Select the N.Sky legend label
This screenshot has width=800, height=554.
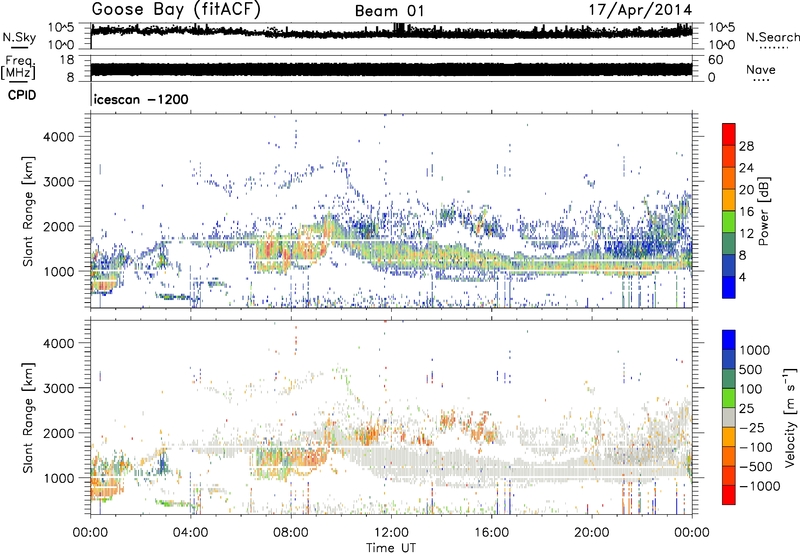click(x=19, y=37)
